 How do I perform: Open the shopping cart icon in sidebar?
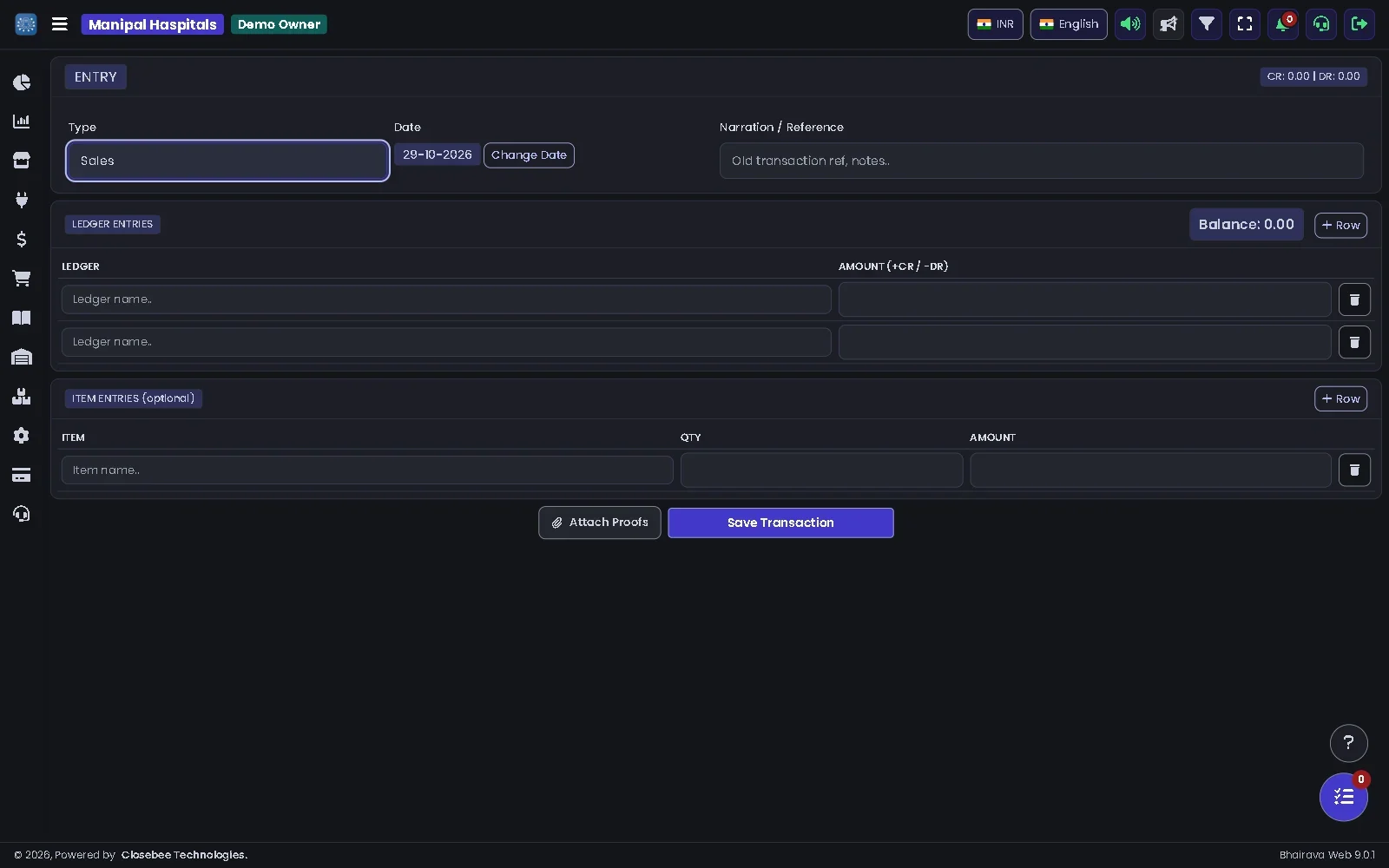(22, 279)
